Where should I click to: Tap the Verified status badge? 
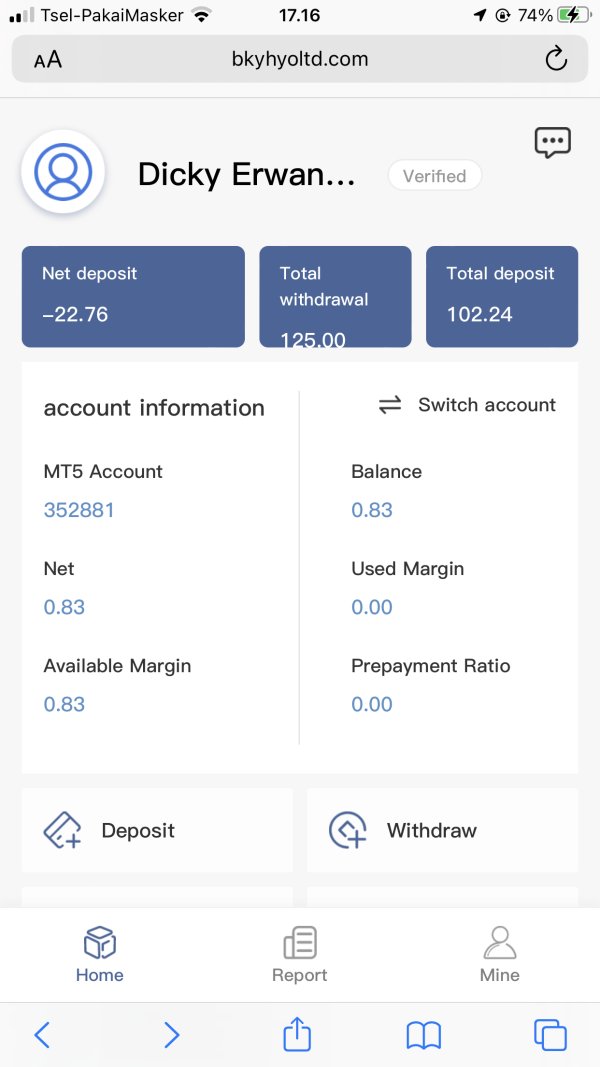pos(434,176)
